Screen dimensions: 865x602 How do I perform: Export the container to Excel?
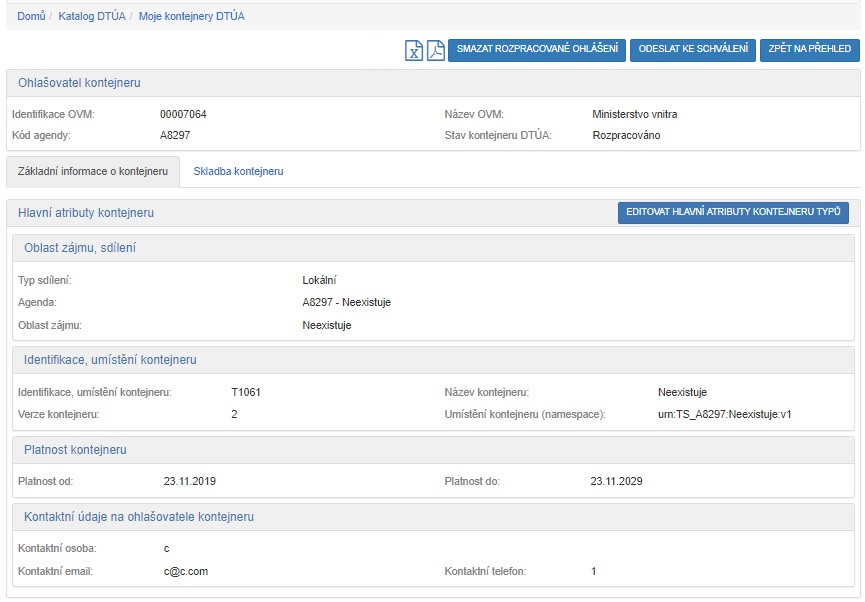[414, 51]
